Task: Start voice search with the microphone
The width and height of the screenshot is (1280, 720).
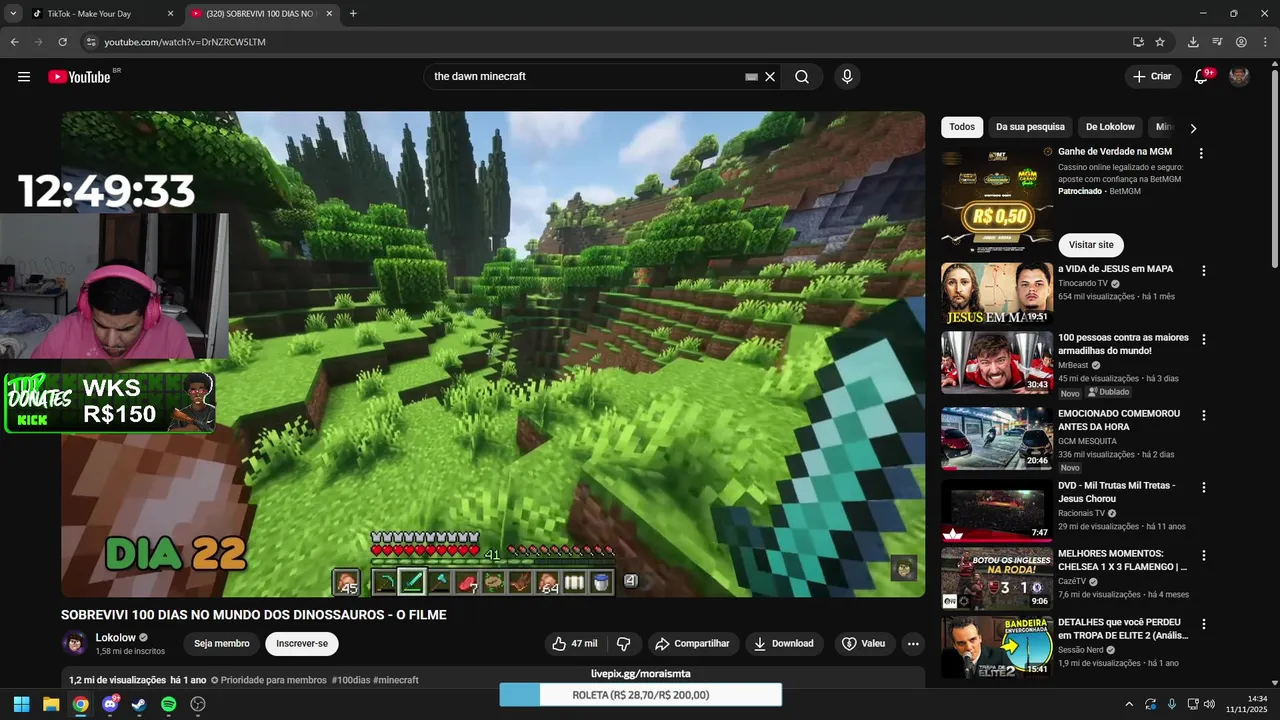Action: (x=847, y=77)
